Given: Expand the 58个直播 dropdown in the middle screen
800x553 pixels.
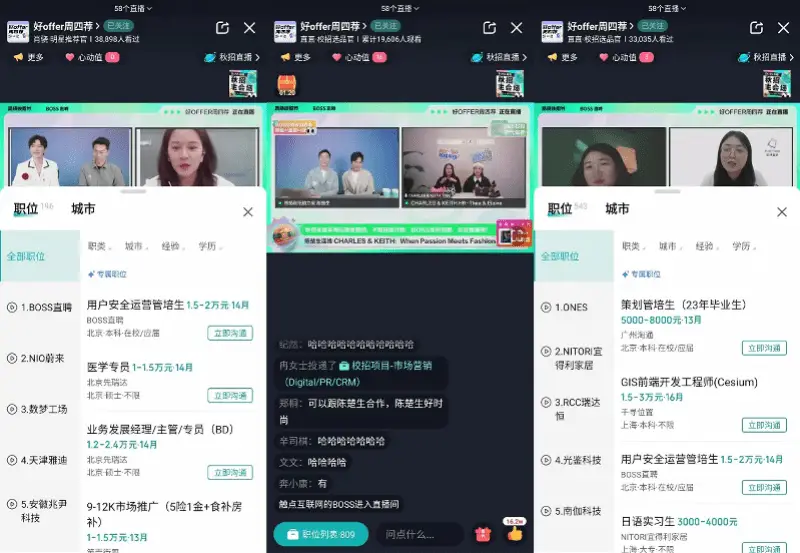Looking at the screenshot, I should (400, 8).
